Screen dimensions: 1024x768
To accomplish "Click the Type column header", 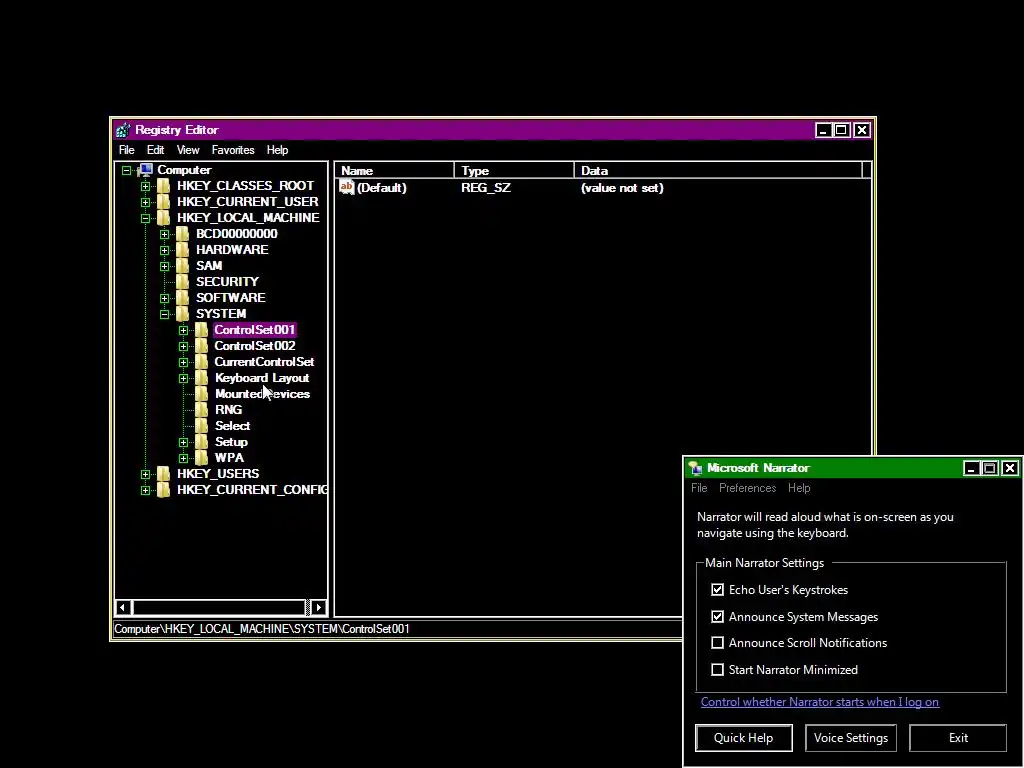I will pos(514,170).
